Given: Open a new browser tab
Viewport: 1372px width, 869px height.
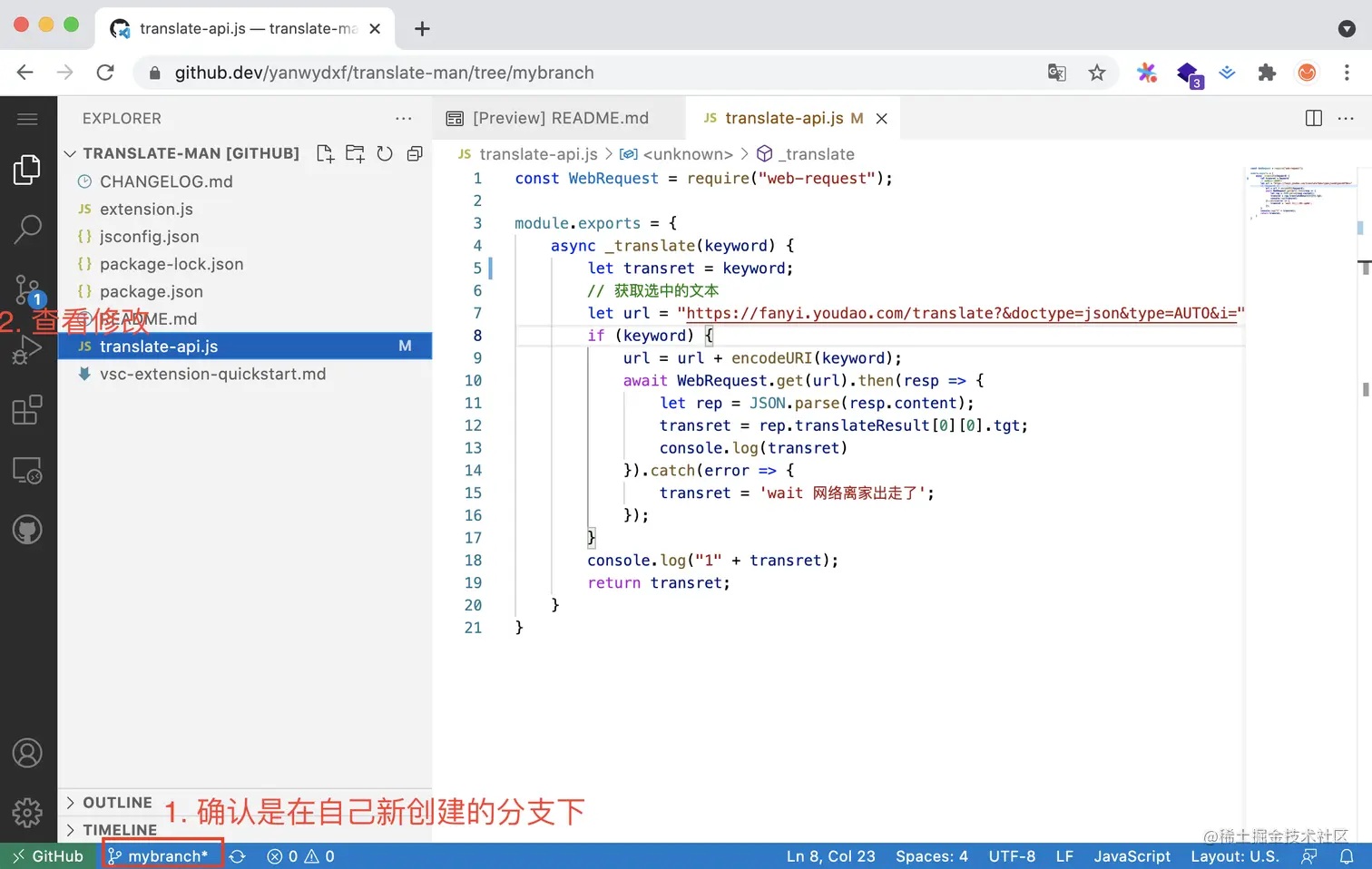Looking at the screenshot, I should pyautogui.click(x=422, y=29).
